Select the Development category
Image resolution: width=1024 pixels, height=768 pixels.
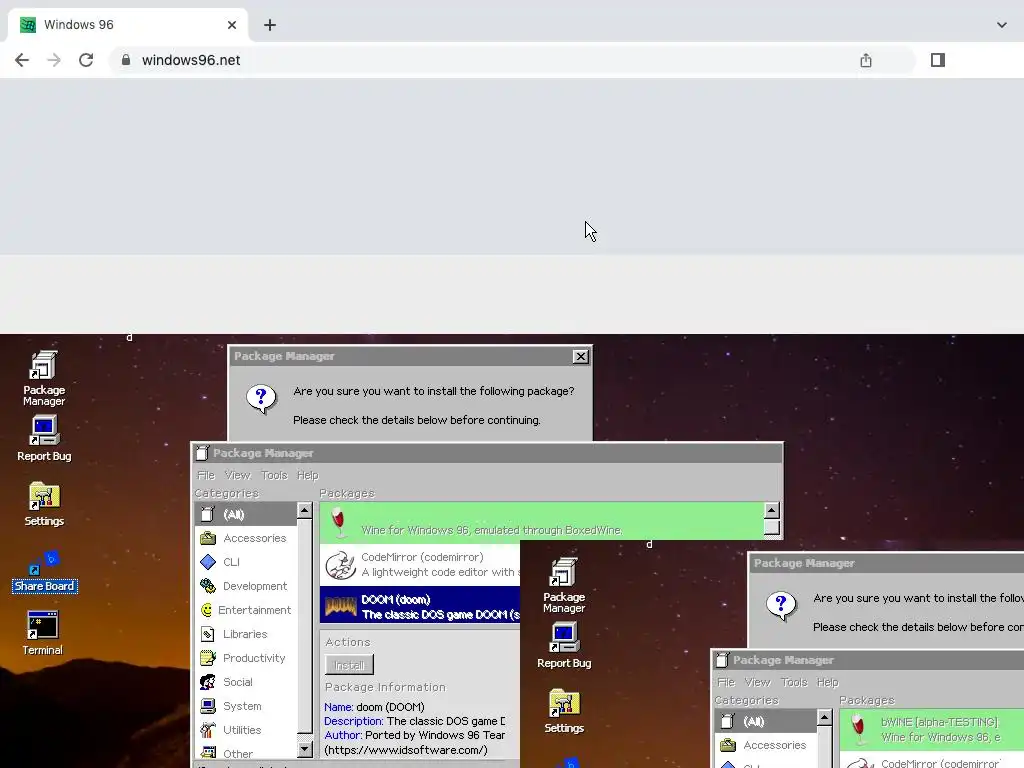[x=246, y=586]
